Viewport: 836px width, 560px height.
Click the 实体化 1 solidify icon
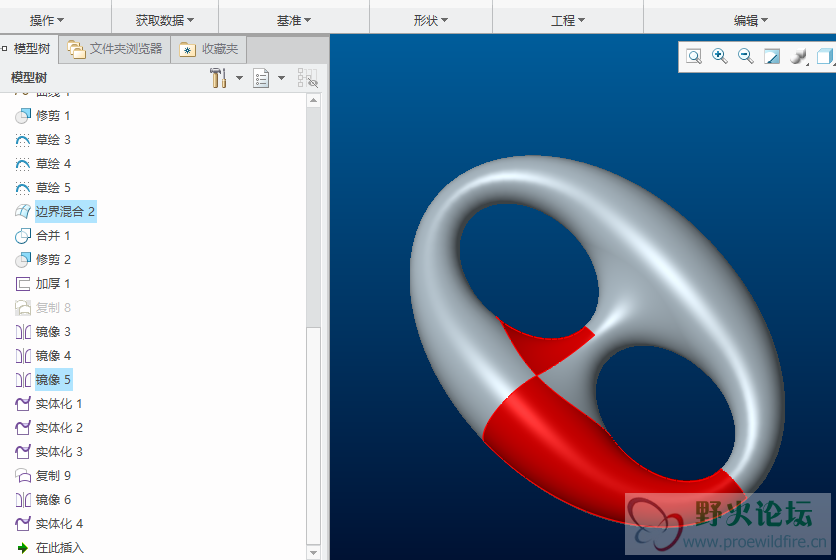click(22, 404)
